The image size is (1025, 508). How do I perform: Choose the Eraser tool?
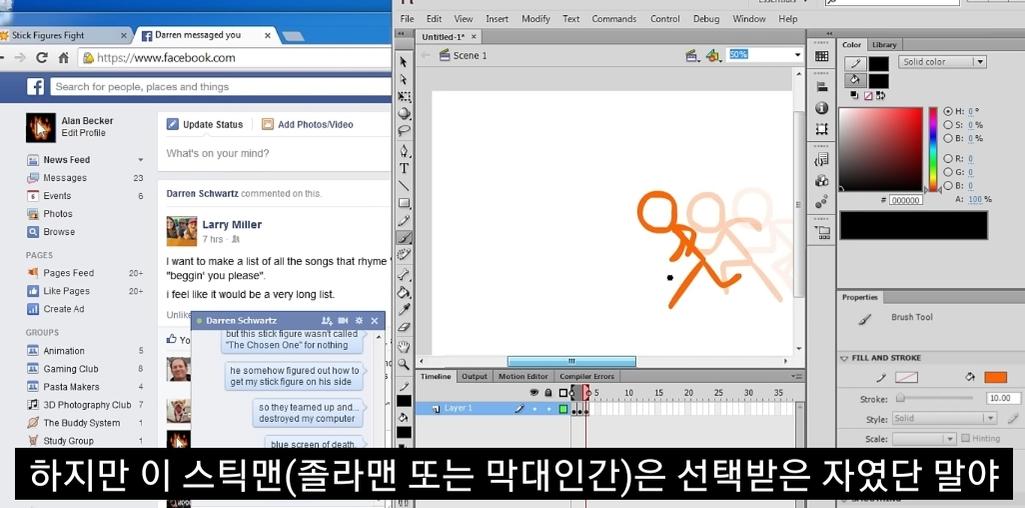404,326
